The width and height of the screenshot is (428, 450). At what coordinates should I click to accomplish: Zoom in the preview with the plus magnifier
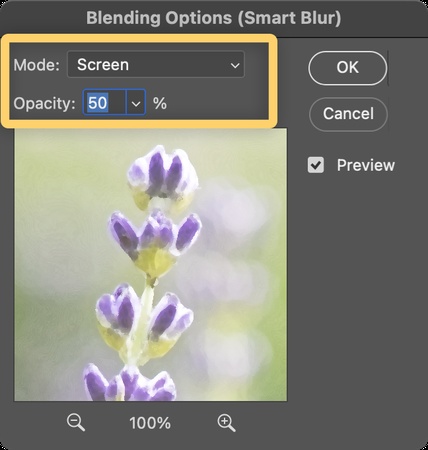(x=226, y=423)
